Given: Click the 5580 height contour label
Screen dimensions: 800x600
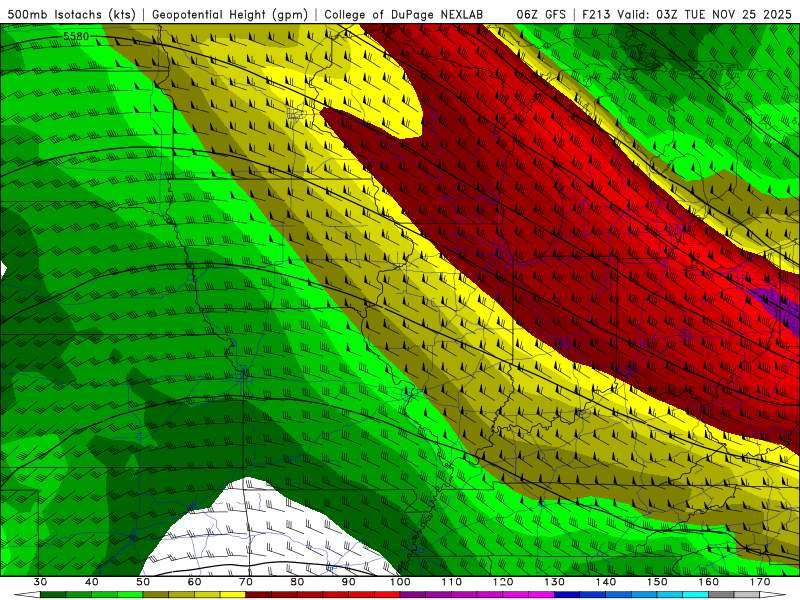Looking at the screenshot, I should tap(76, 36).
